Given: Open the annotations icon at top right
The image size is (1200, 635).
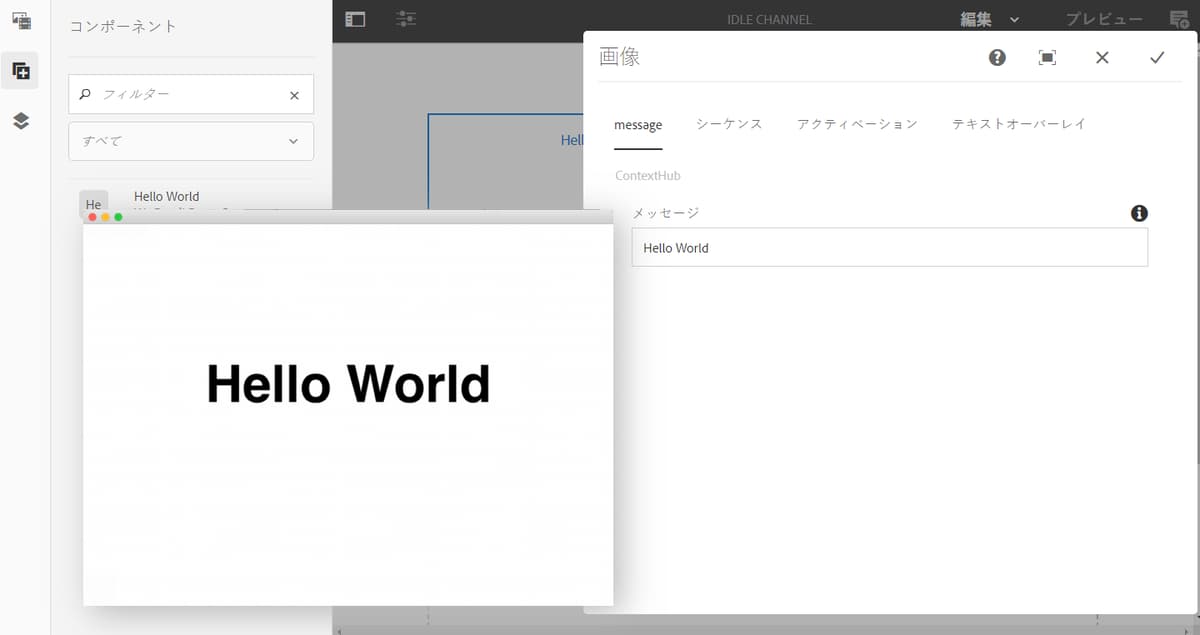Looking at the screenshot, I should pos(1178,18).
